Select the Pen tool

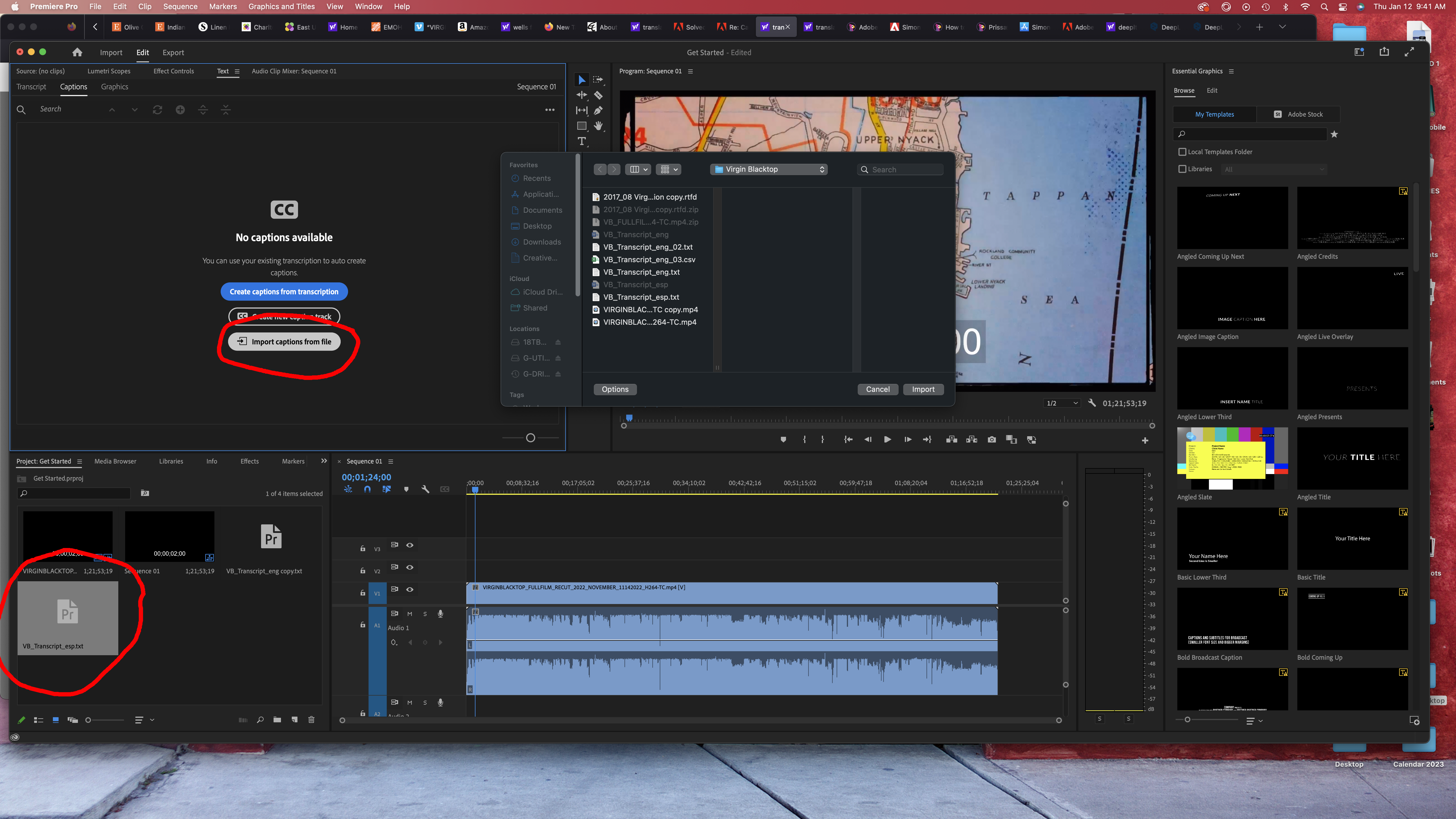click(x=598, y=110)
